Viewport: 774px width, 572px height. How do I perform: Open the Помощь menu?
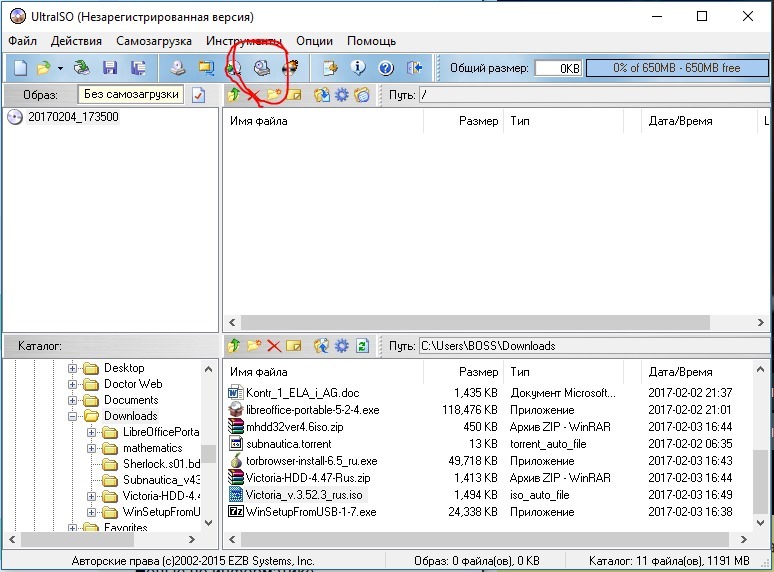click(371, 41)
